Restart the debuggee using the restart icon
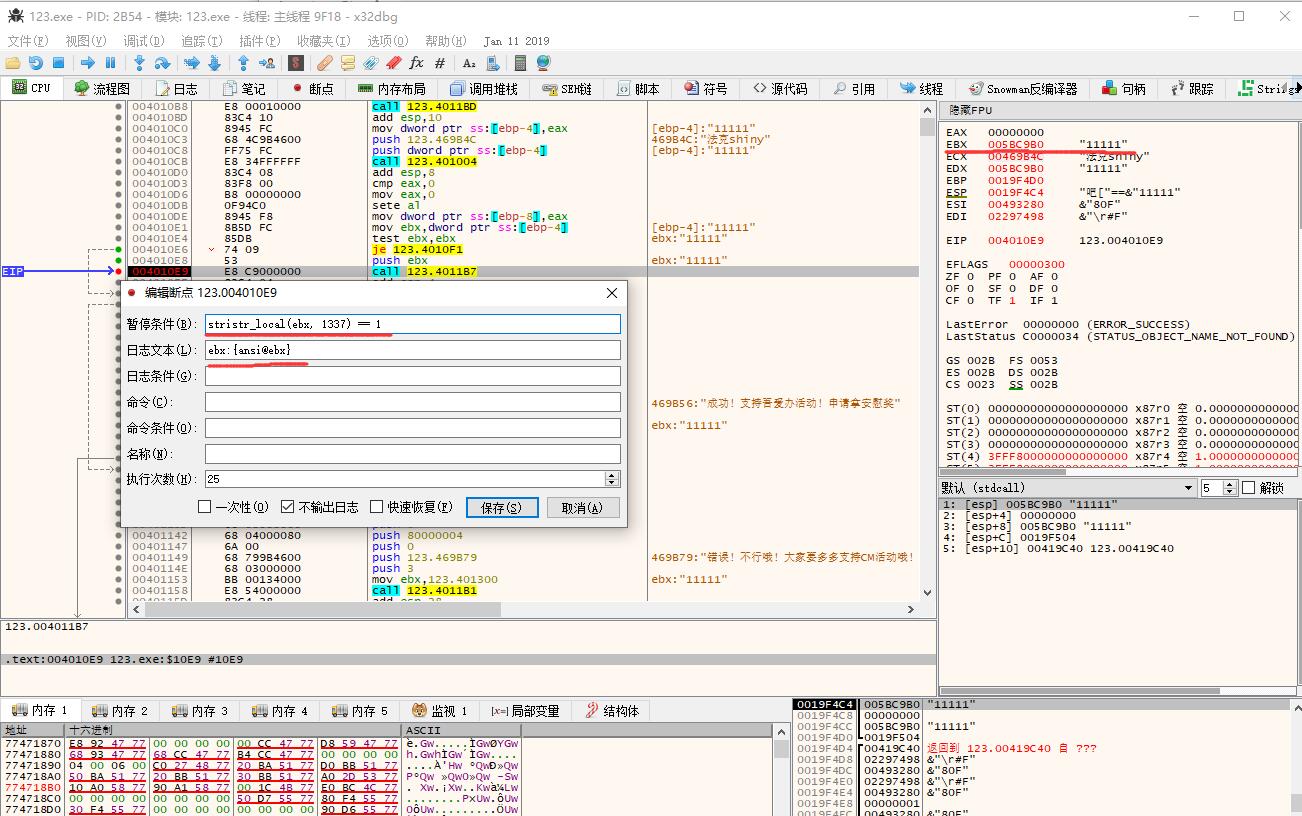Viewport: 1302px width, 816px height. 35,63
